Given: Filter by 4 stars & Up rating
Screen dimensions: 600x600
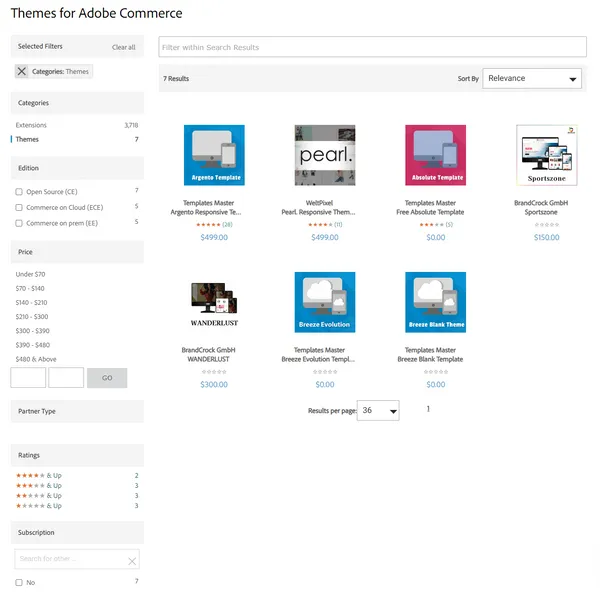Looking at the screenshot, I should (39, 475).
